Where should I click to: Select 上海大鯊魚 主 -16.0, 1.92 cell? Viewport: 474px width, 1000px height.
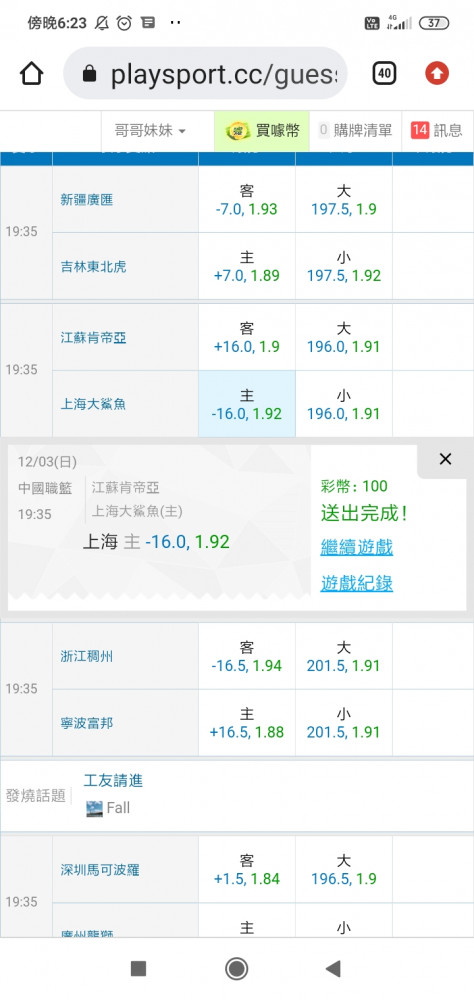[x=247, y=404]
